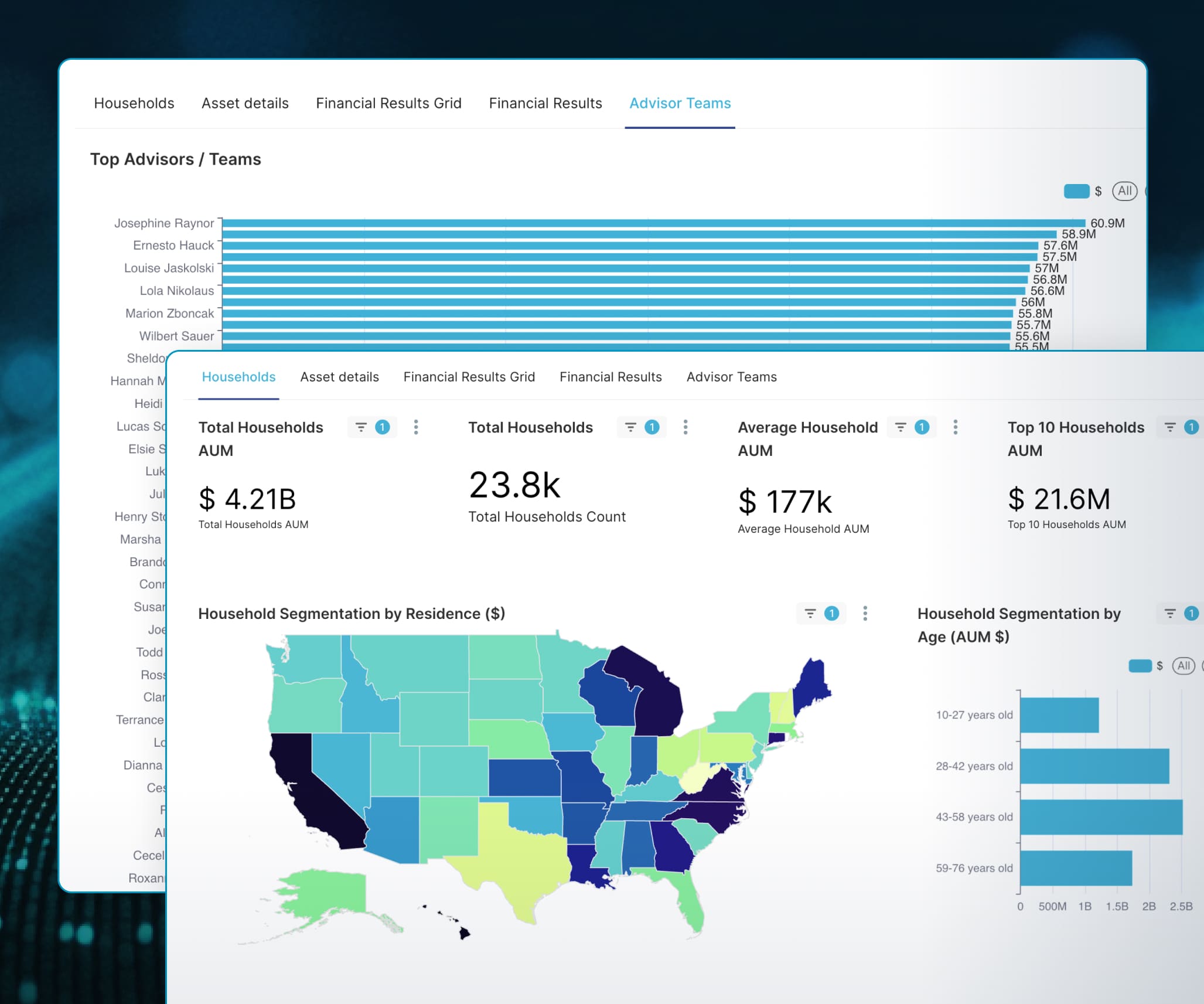
Task: Toggle $ legend series in Top Advisors chart
Action: point(1077,191)
